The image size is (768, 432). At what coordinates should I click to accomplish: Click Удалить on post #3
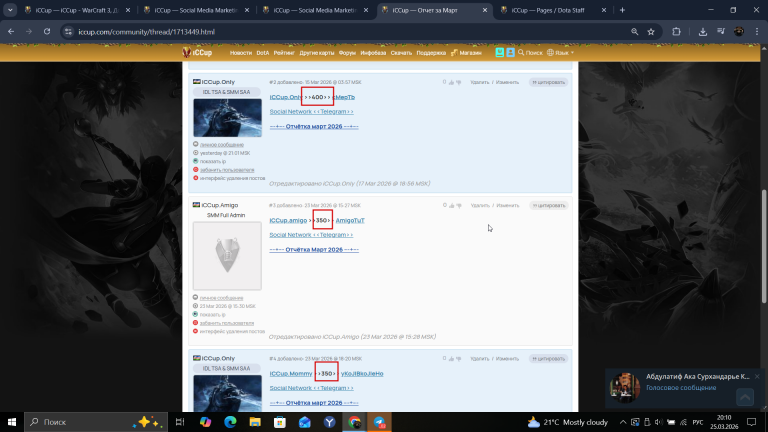[x=480, y=205]
